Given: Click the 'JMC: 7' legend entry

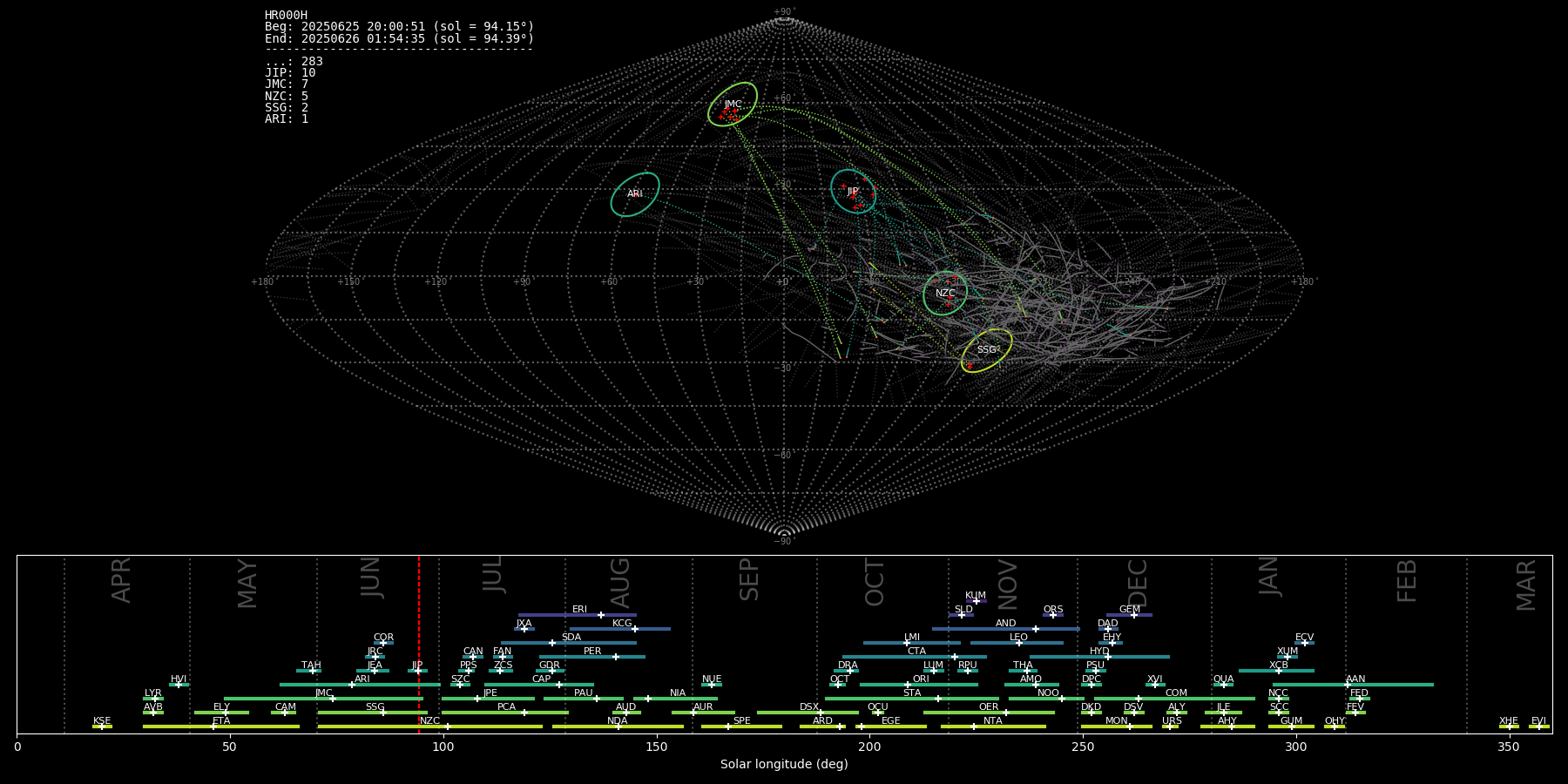Looking at the screenshot, I should [x=287, y=84].
